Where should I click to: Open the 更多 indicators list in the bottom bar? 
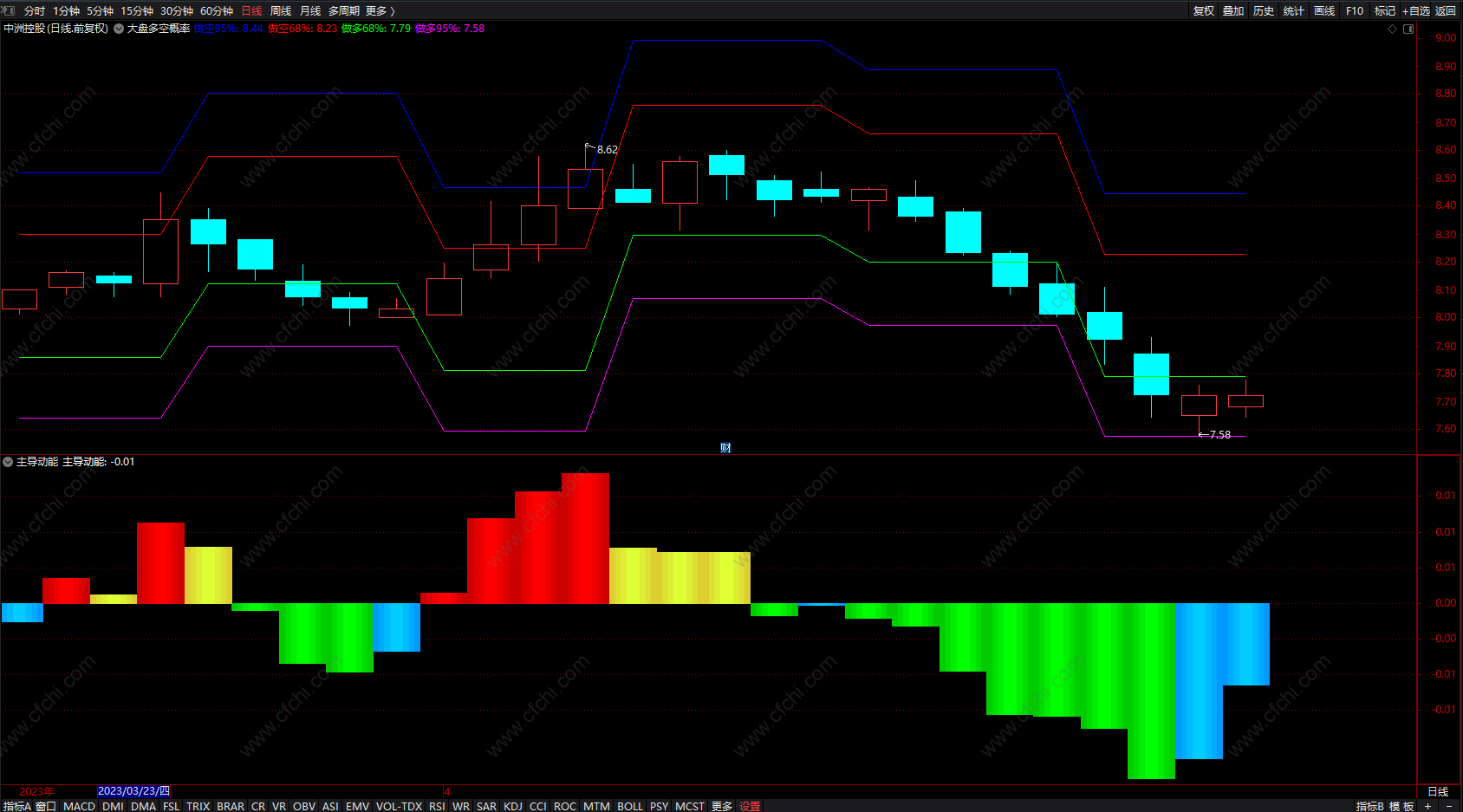click(722, 806)
